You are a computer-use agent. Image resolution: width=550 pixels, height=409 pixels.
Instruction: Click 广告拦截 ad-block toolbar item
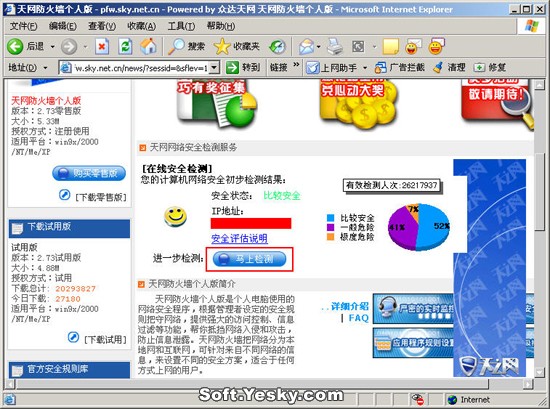(400, 67)
